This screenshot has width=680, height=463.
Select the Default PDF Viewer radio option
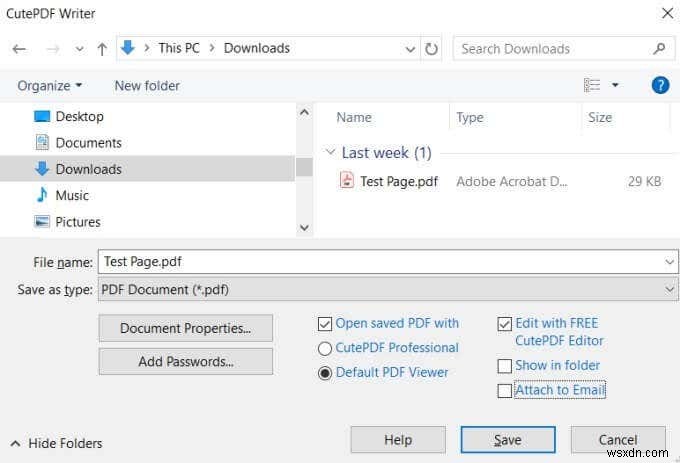325,373
